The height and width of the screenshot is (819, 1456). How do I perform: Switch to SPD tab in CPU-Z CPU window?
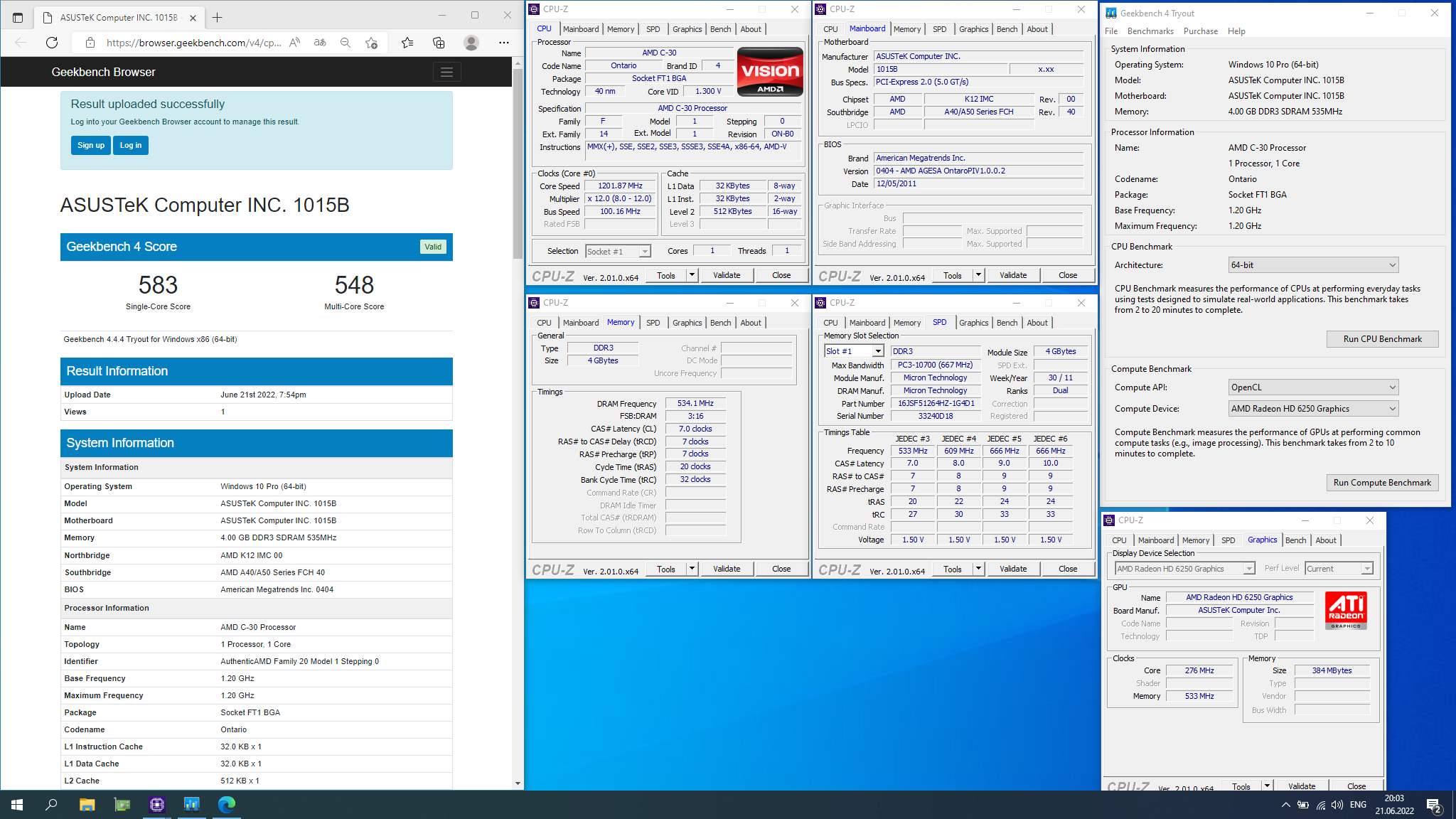653,29
